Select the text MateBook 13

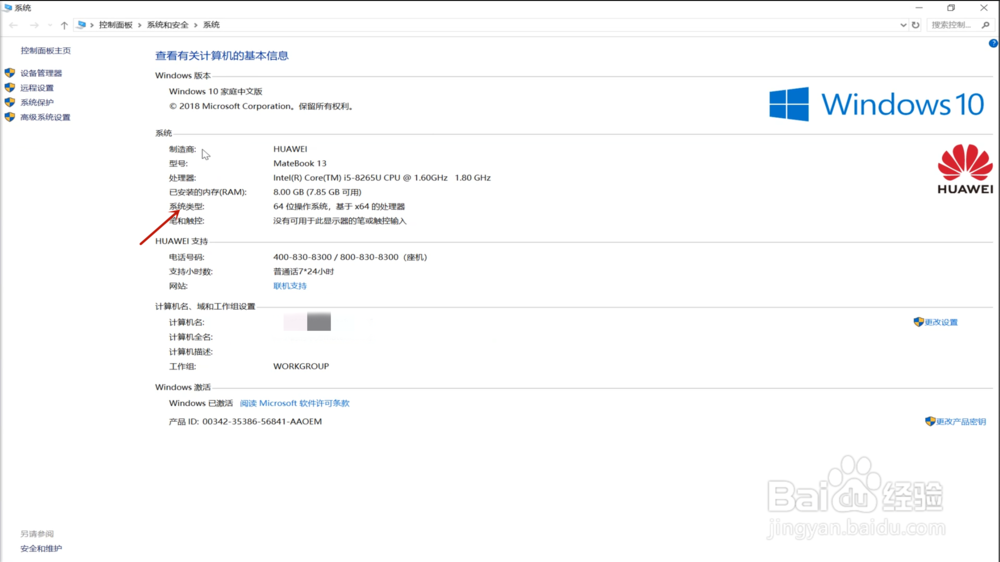[x=300, y=163]
